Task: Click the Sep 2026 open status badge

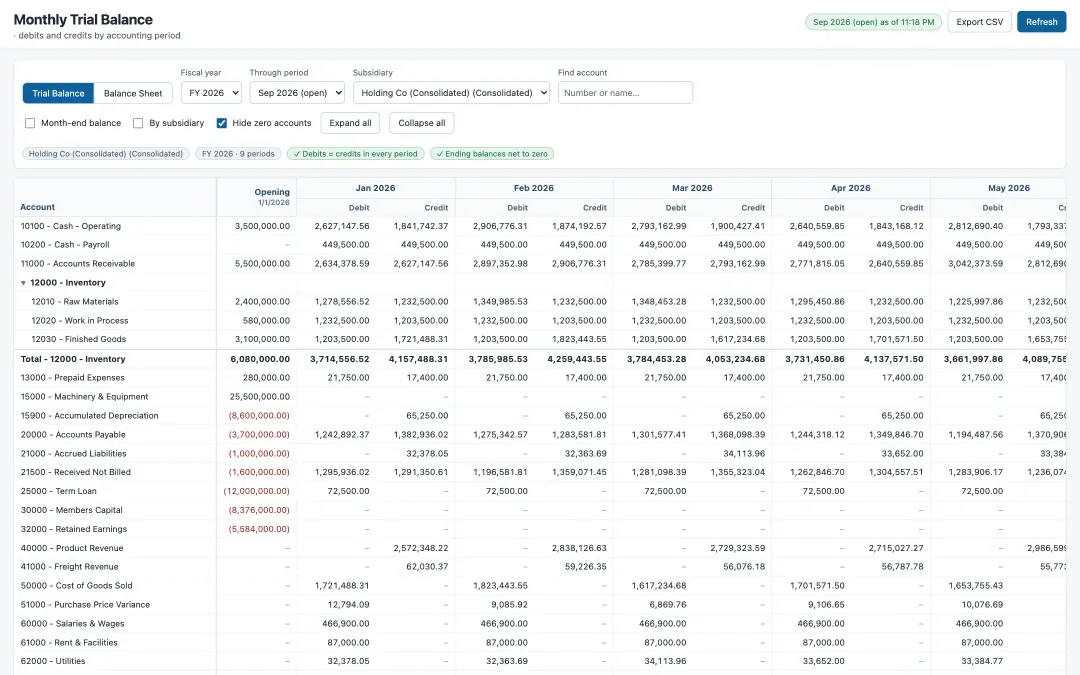Action: pyautogui.click(x=873, y=22)
